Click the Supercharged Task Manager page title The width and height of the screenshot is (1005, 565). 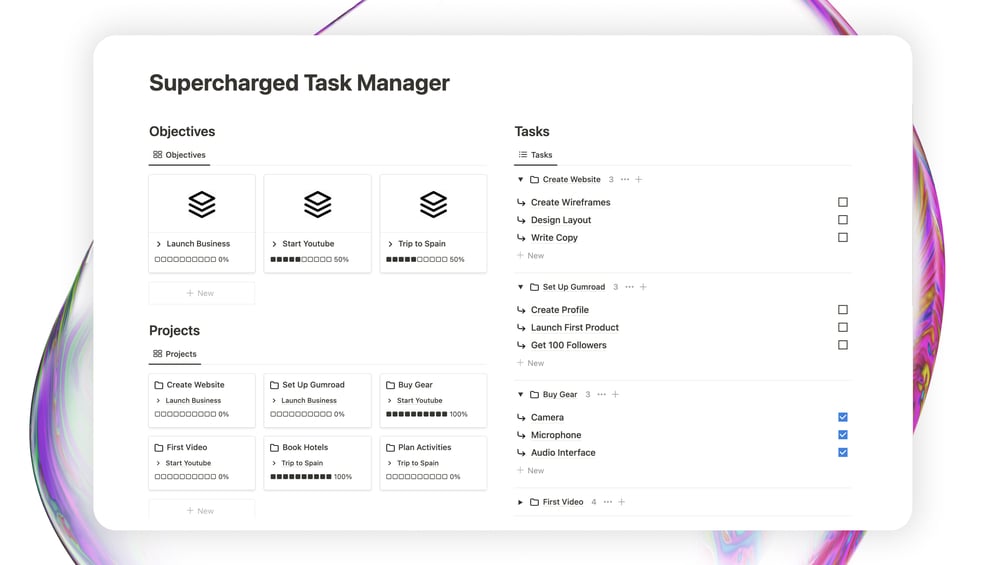click(299, 83)
